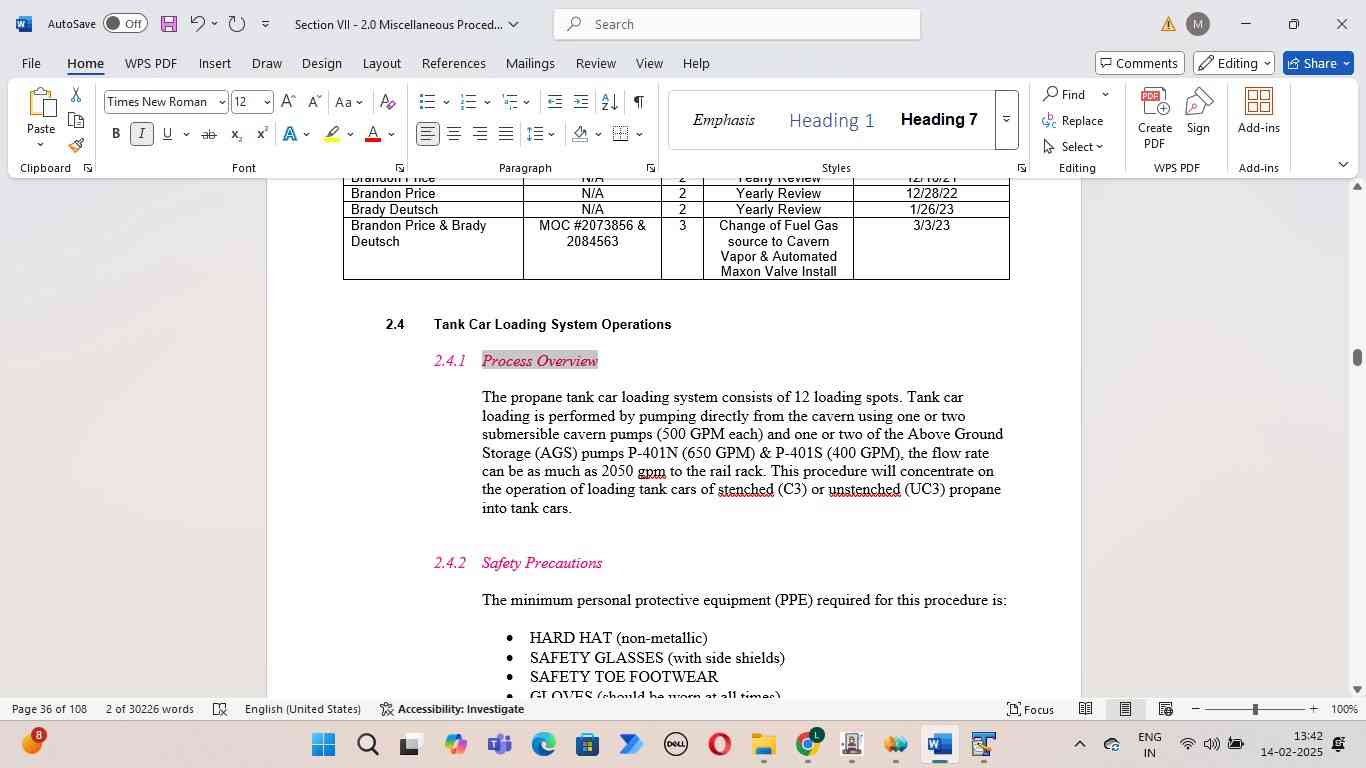The height and width of the screenshot is (768, 1366).
Task: Insert numbered list
Action: coord(468,102)
